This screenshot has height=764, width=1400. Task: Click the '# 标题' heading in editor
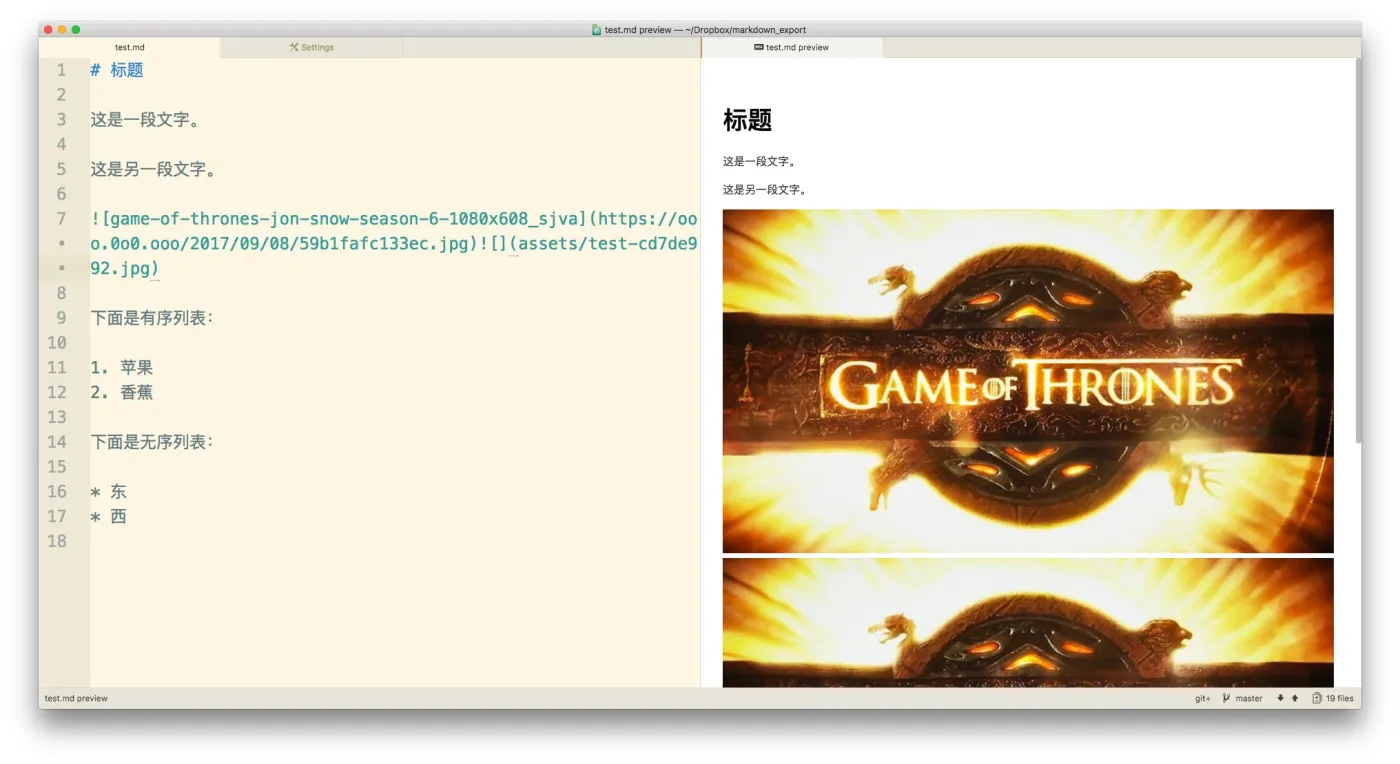[x=117, y=70]
